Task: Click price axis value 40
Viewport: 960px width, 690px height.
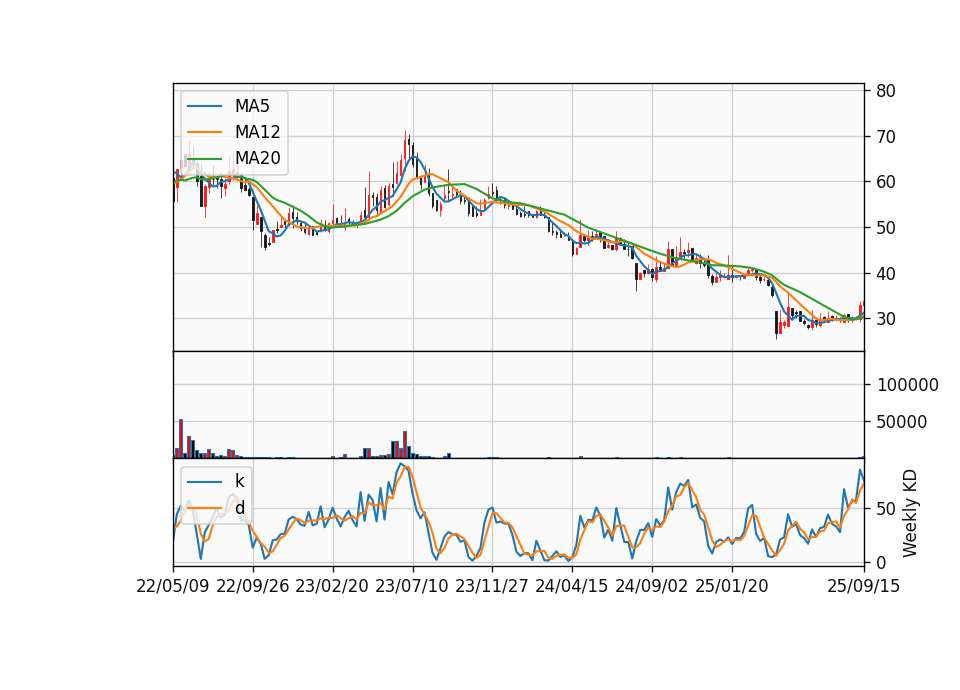Action: (886, 274)
